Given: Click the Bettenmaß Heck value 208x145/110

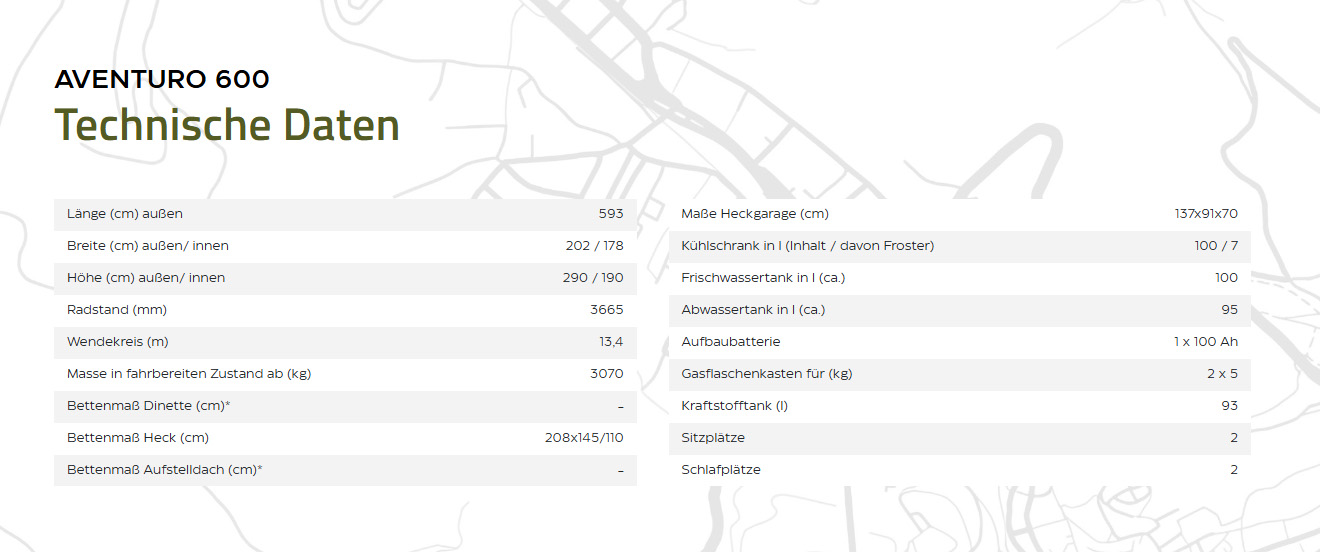Looking at the screenshot, I should pos(583,438).
